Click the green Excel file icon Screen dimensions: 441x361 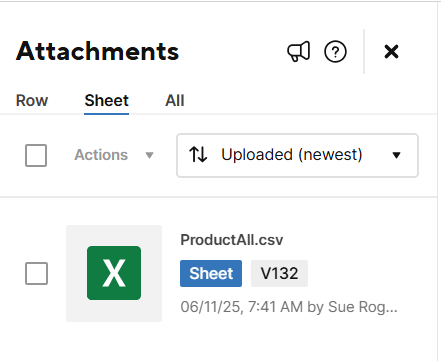point(114,273)
